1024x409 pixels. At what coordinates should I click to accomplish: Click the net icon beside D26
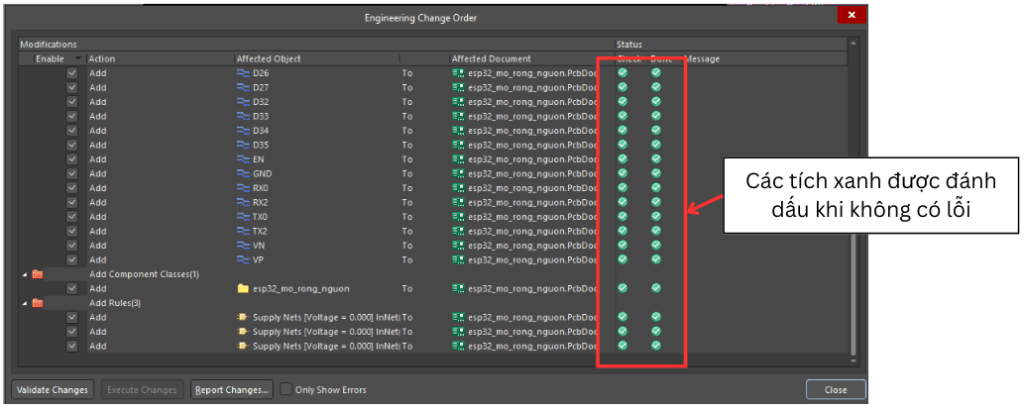[242, 73]
